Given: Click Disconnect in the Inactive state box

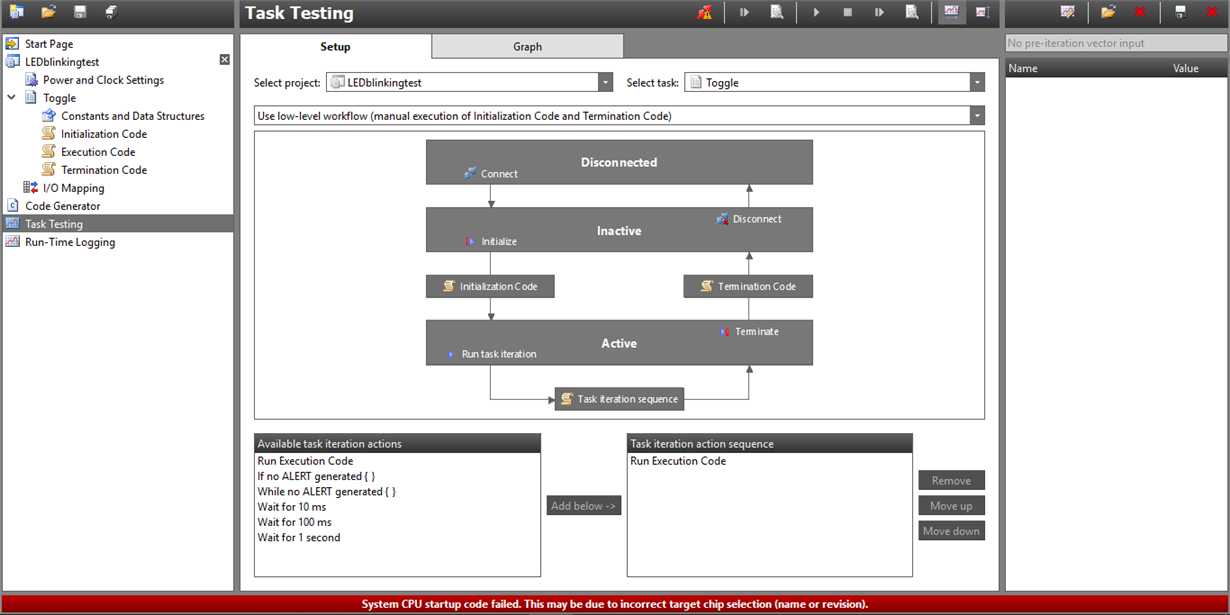Looking at the screenshot, I should [x=749, y=219].
